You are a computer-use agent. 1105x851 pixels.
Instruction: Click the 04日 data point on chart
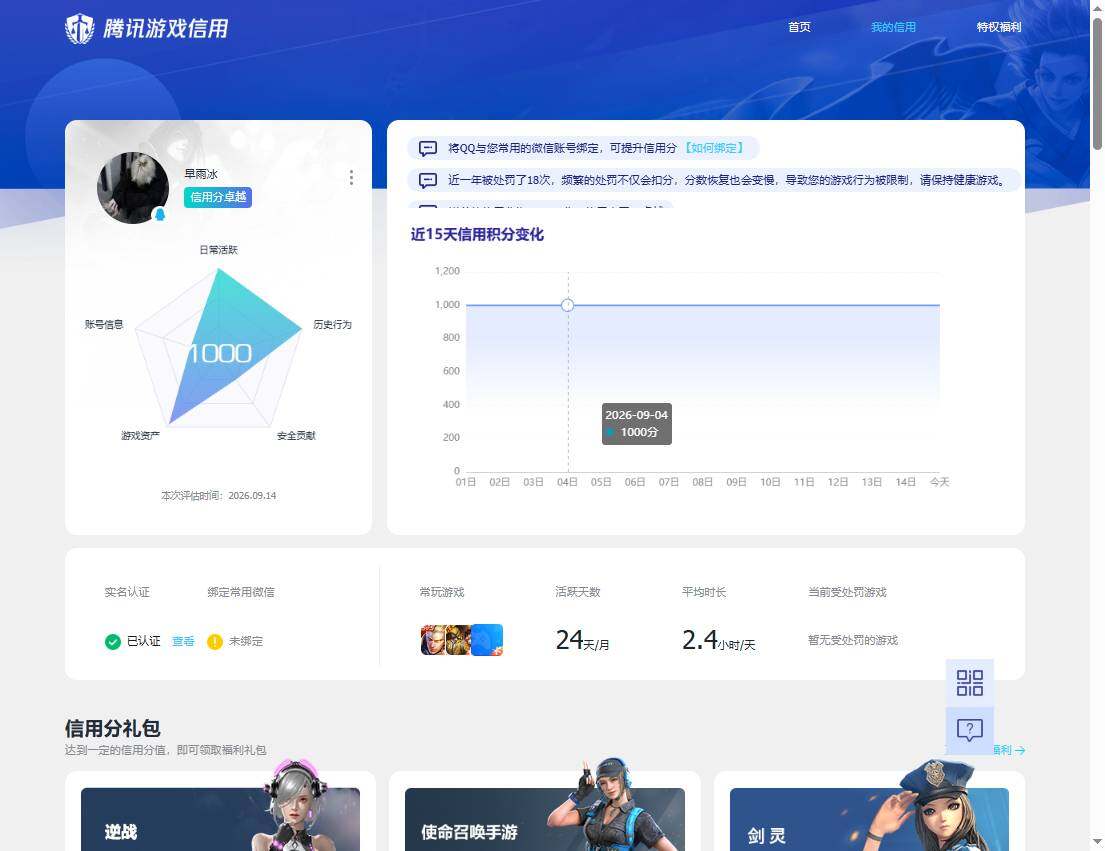pyautogui.click(x=567, y=305)
